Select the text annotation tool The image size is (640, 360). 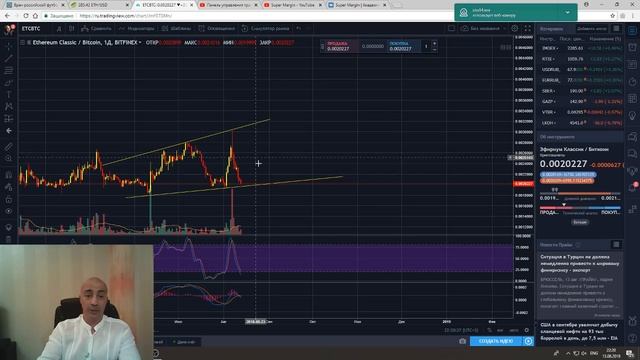click(9, 95)
